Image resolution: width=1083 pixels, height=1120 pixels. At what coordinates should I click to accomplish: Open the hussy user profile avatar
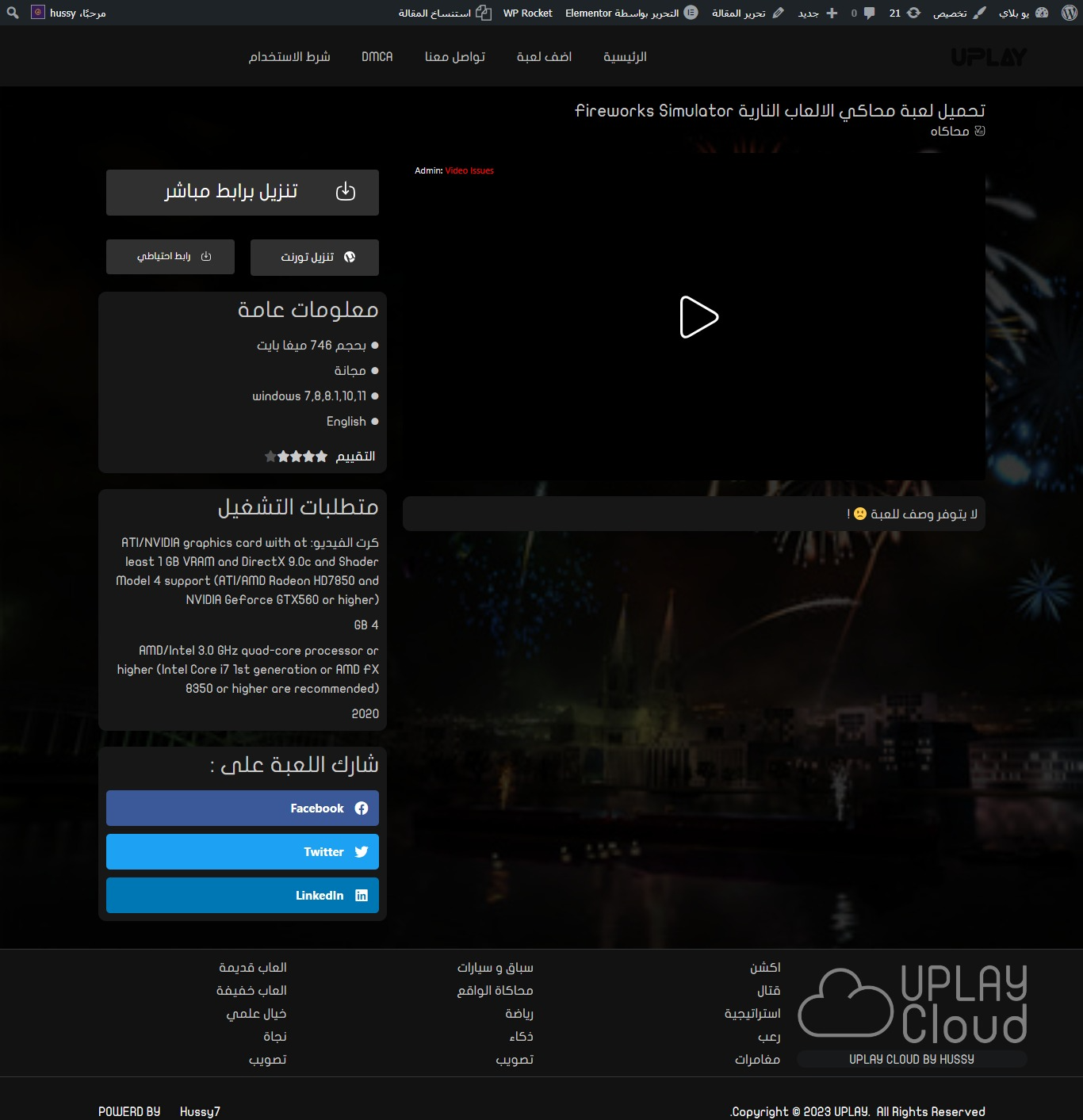[x=37, y=13]
